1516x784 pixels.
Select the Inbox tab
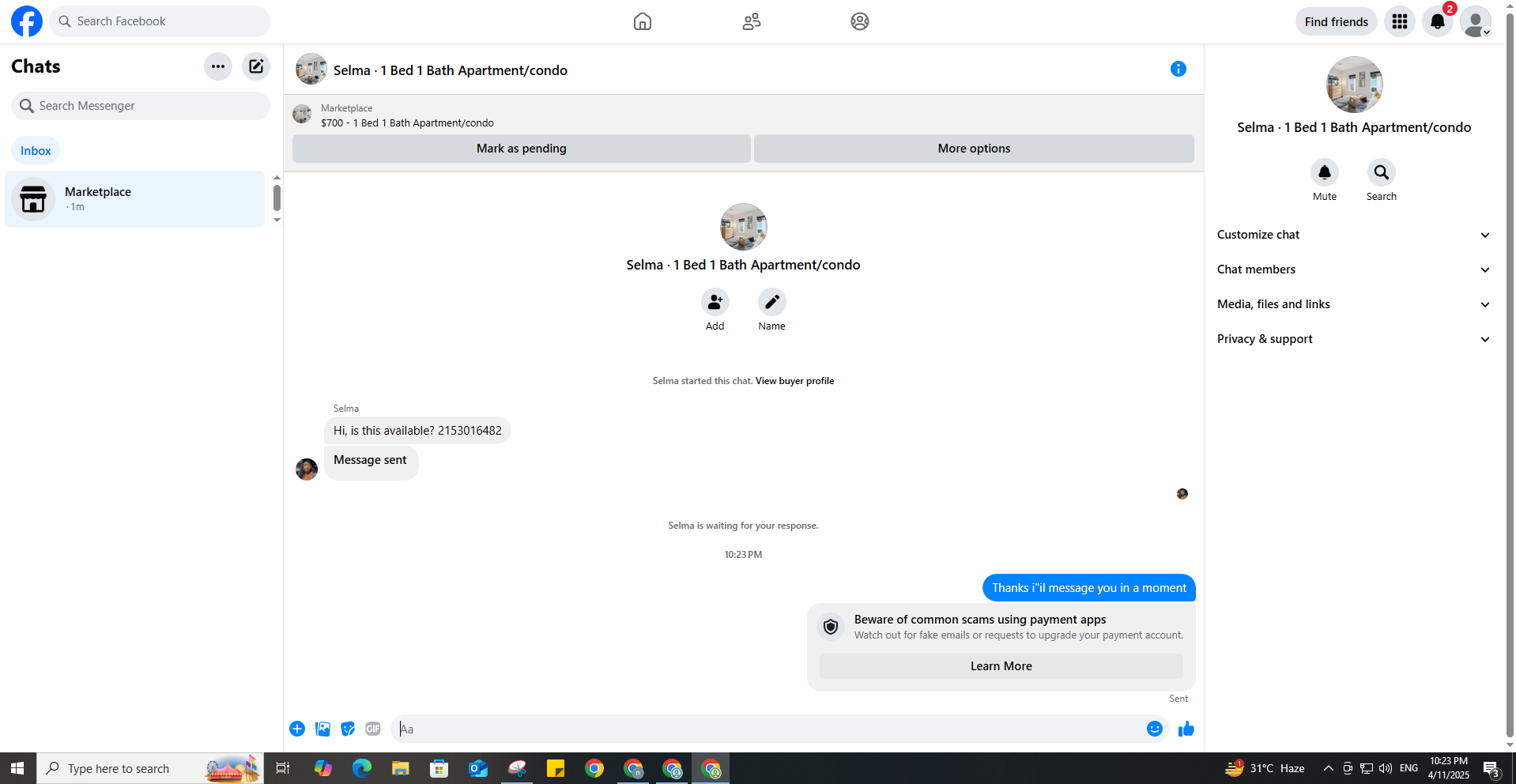pos(36,151)
